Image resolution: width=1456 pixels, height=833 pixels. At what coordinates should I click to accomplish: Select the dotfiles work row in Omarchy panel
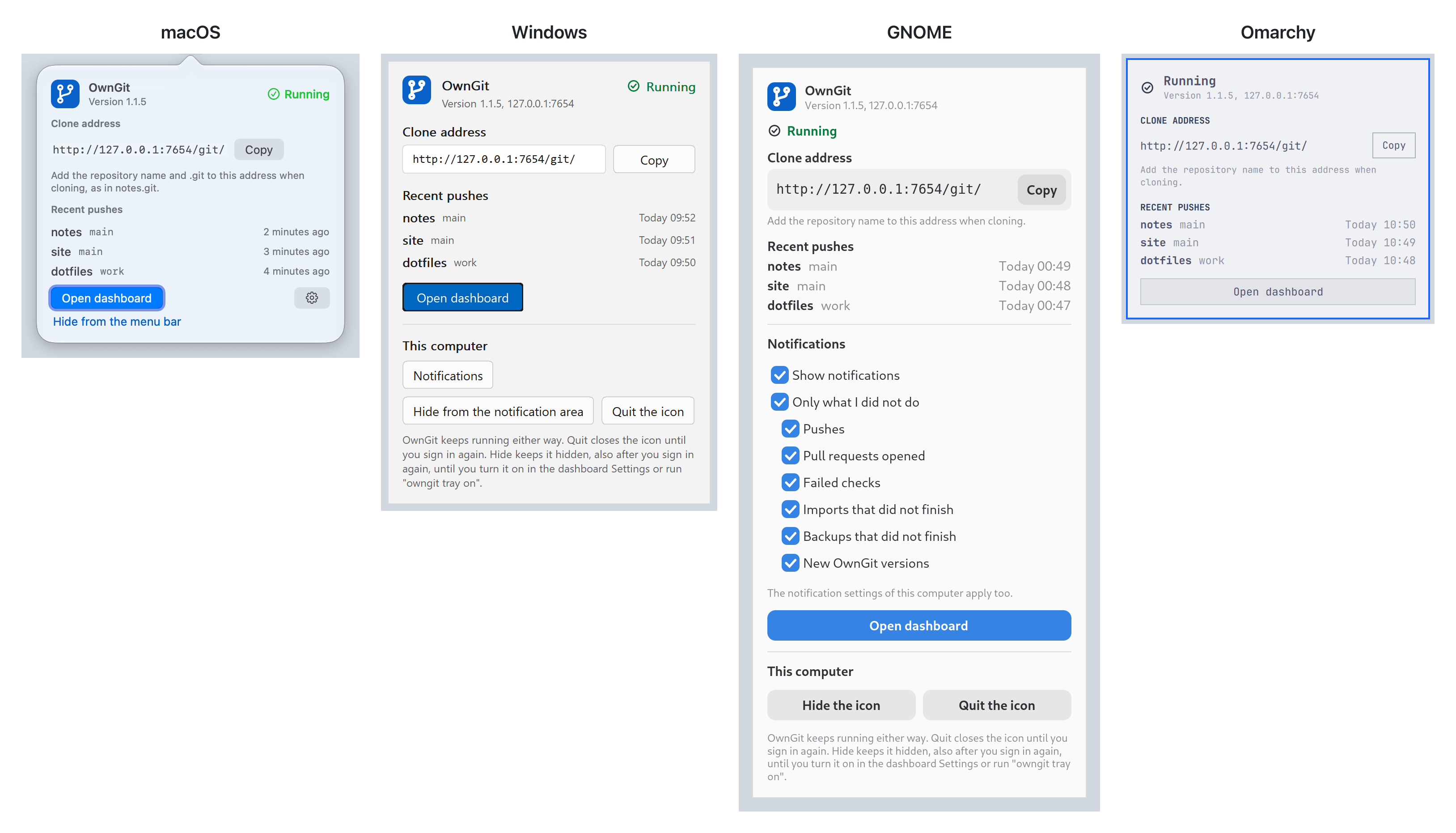click(1278, 260)
